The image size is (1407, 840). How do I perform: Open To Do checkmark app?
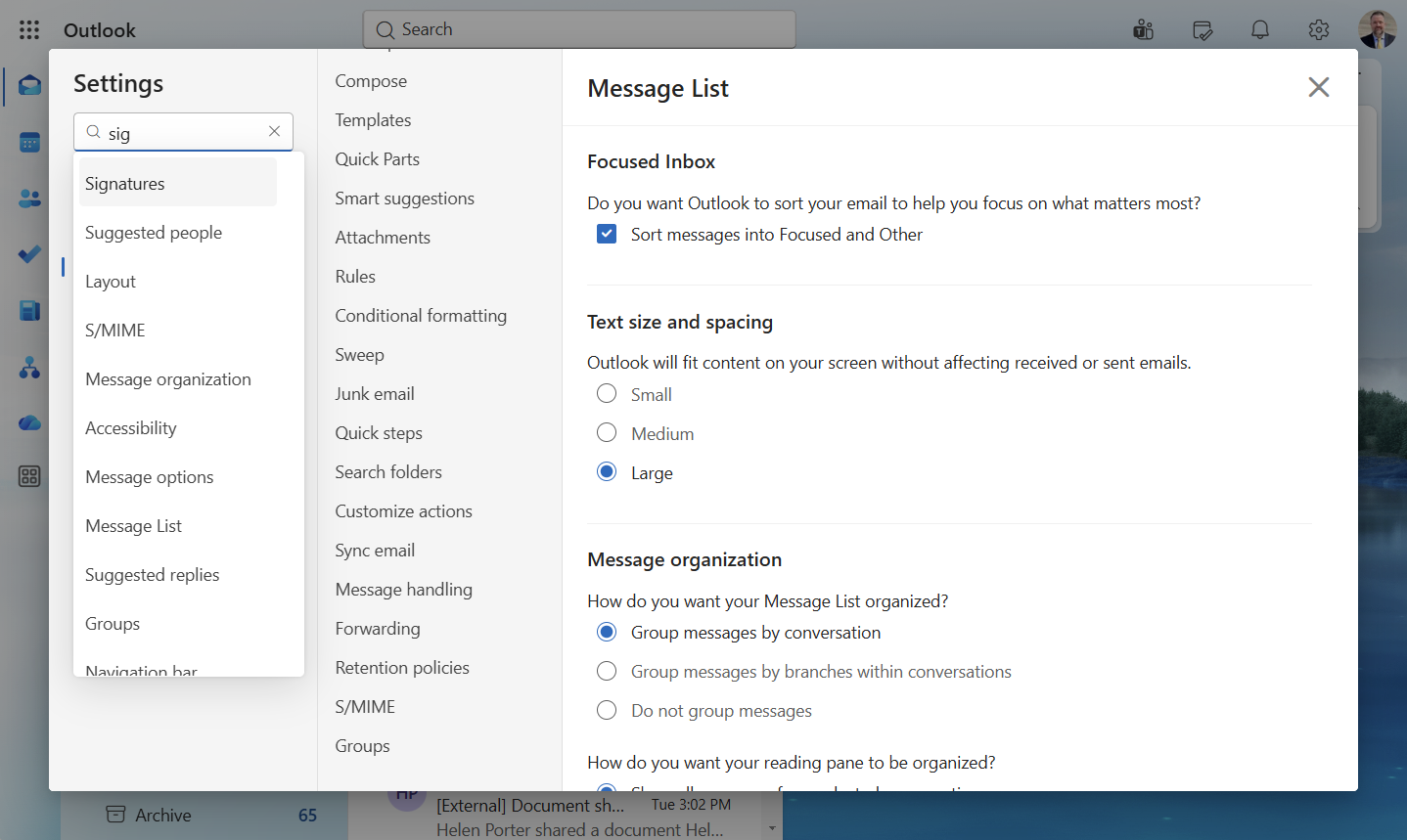29,254
